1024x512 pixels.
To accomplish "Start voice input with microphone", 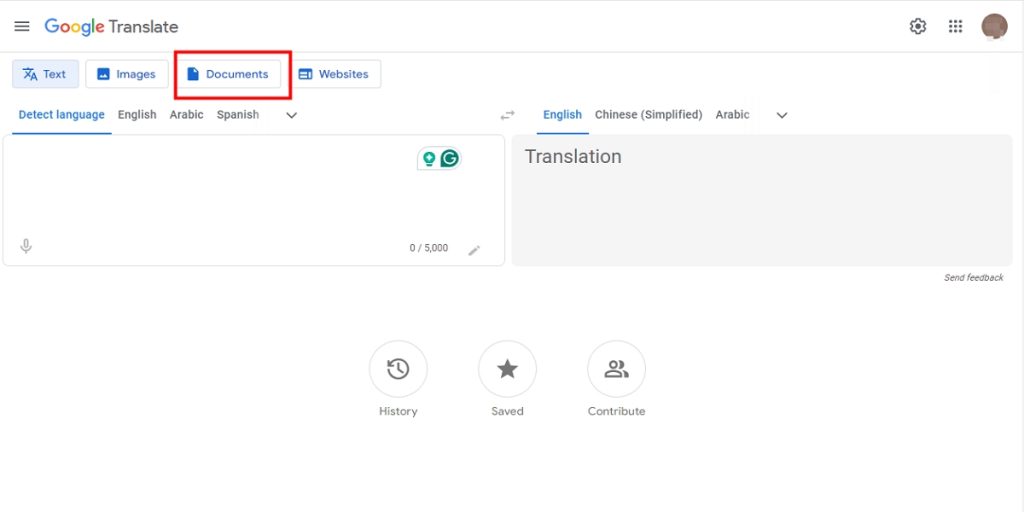I will click(x=26, y=246).
